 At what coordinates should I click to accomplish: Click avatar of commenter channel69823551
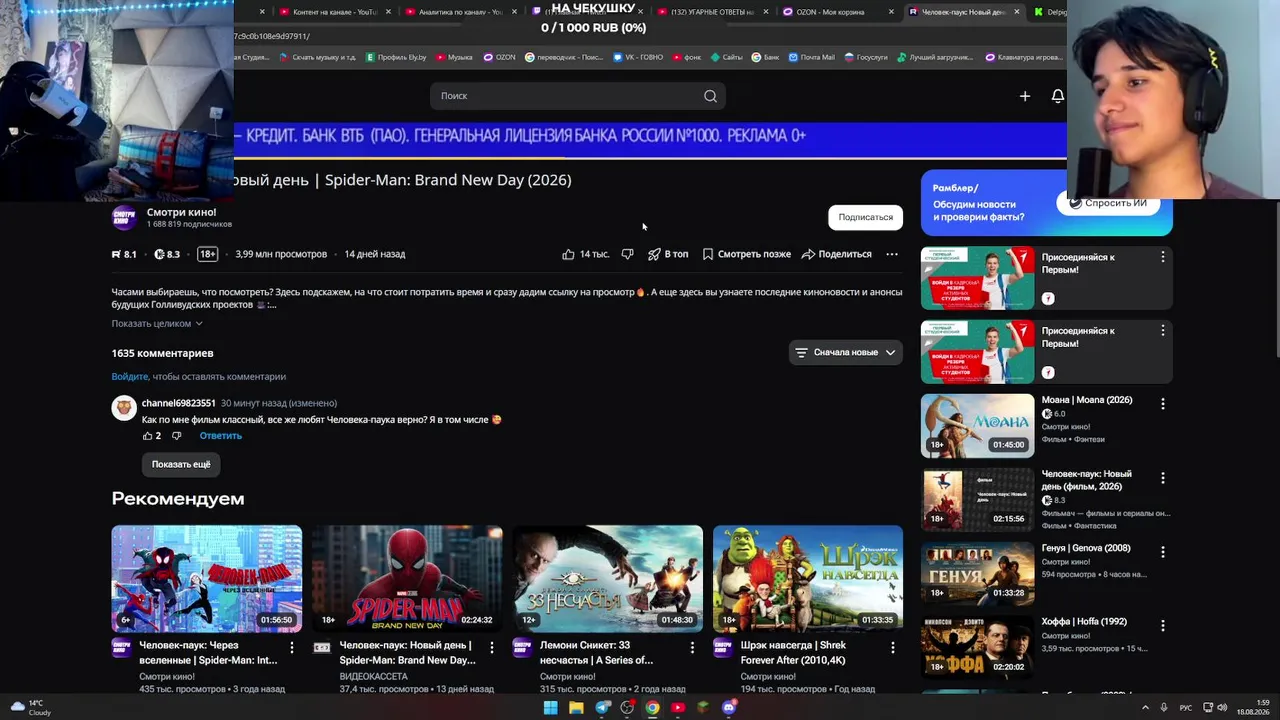124,408
